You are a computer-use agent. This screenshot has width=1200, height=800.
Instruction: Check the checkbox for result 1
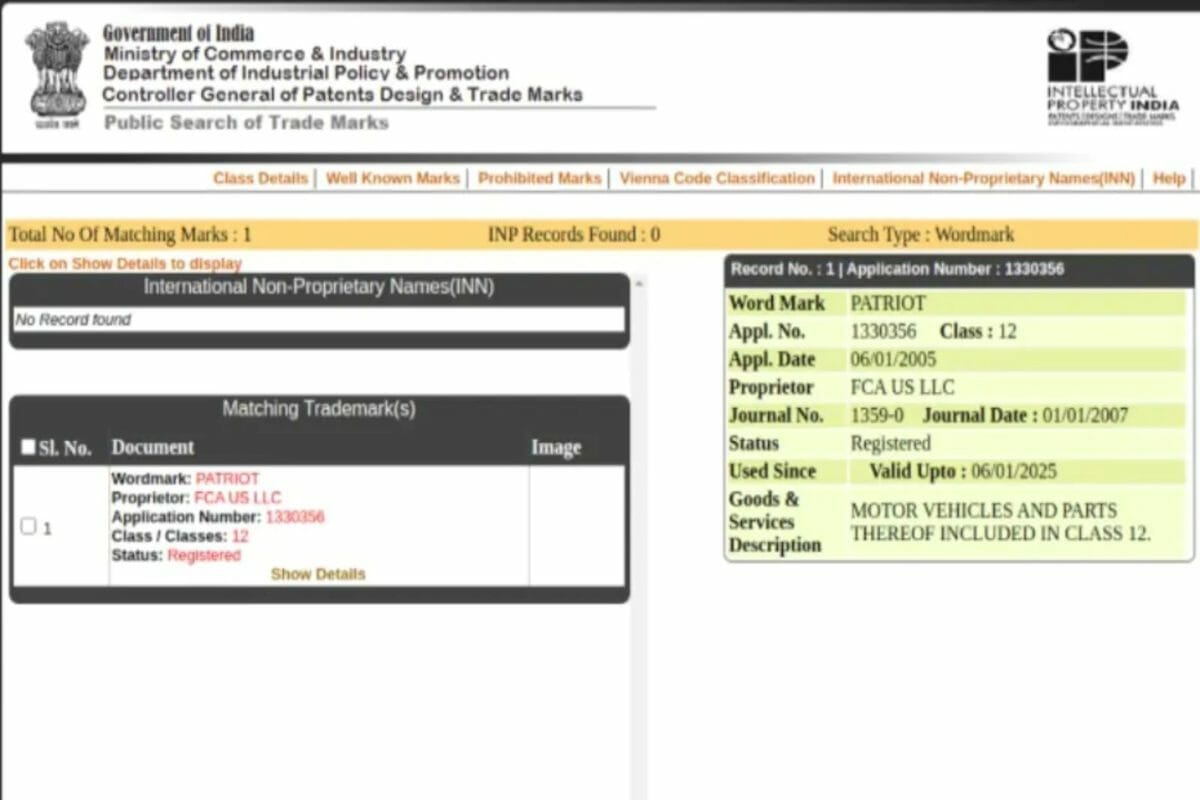coord(28,526)
